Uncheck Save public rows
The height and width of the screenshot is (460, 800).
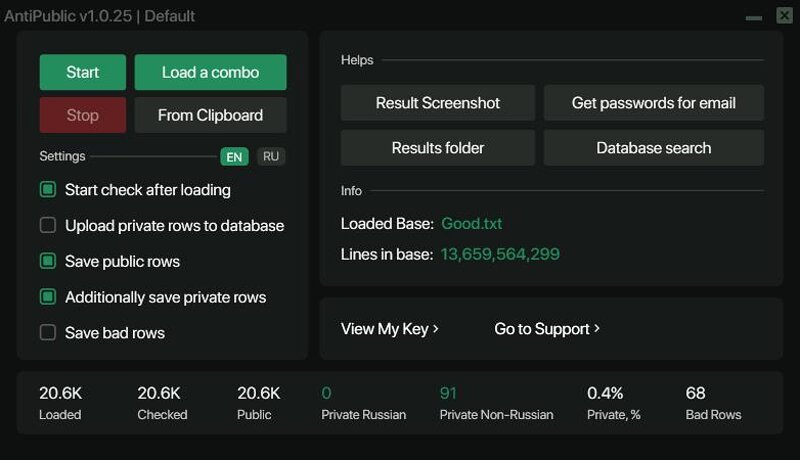[x=48, y=261]
